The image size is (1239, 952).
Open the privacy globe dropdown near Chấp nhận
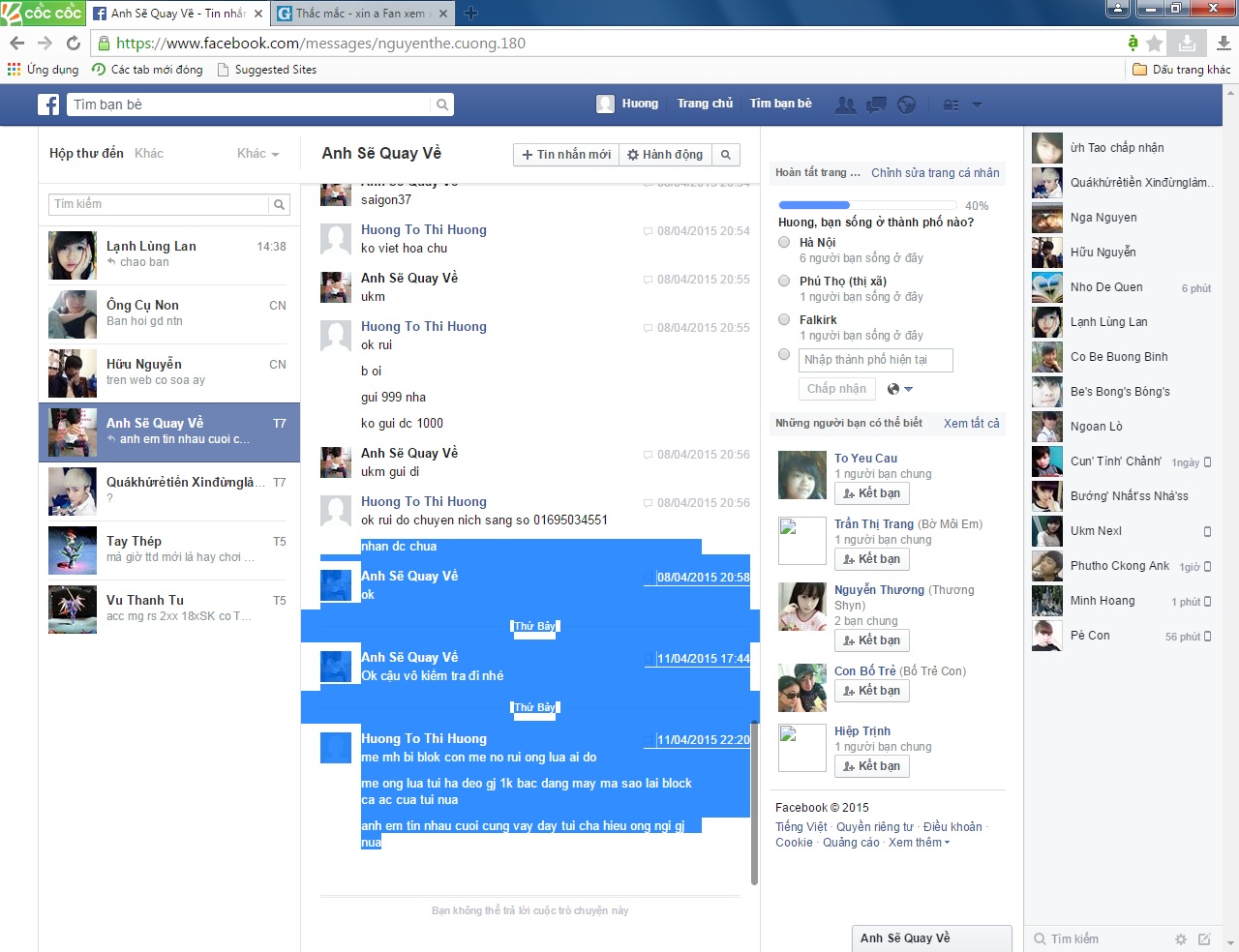click(899, 389)
